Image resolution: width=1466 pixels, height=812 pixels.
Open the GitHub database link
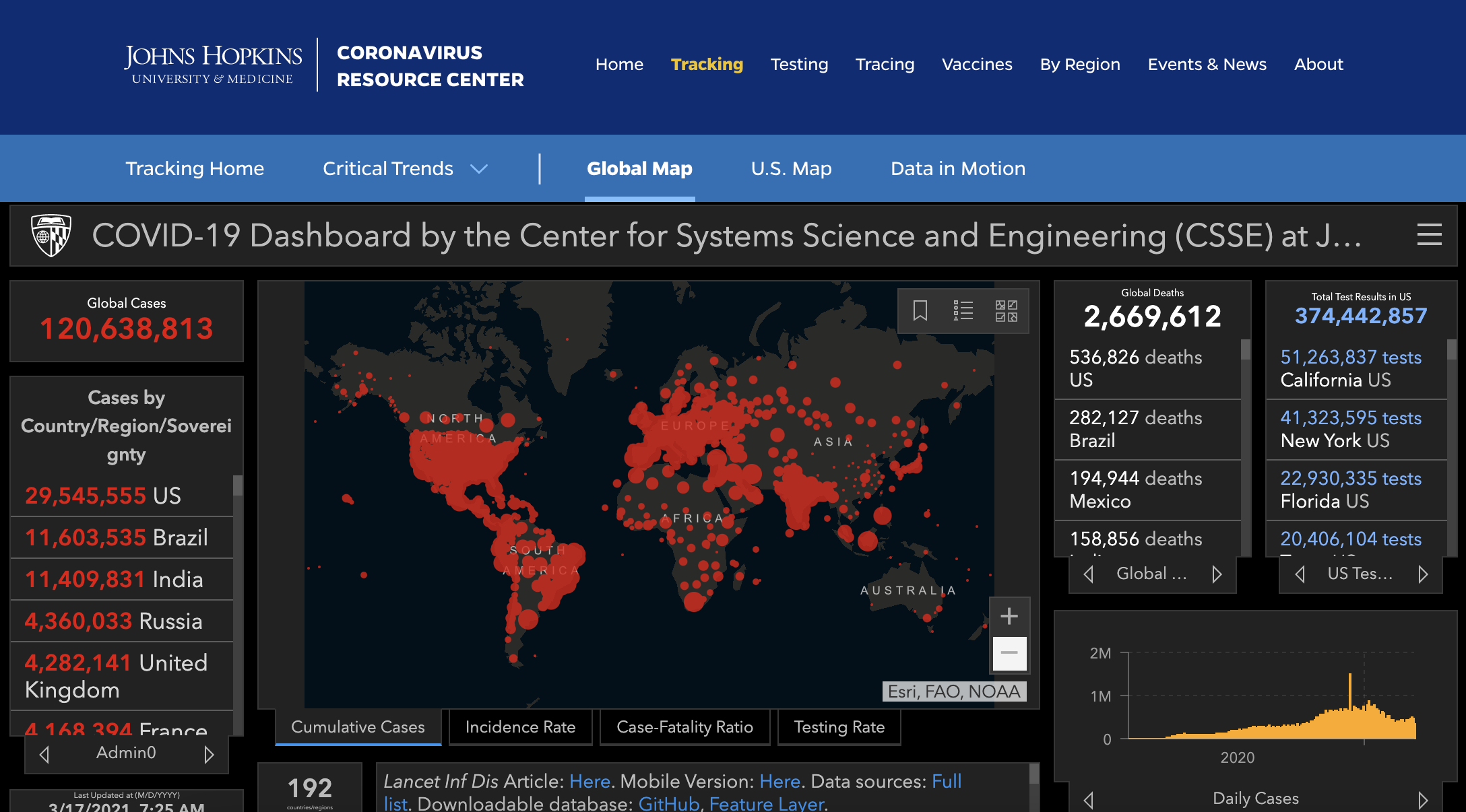click(x=668, y=803)
